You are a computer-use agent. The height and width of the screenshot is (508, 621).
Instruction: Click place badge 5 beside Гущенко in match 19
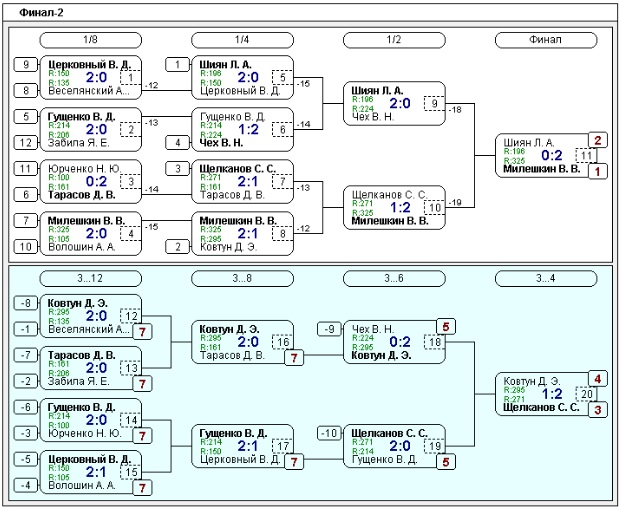point(446,462)
